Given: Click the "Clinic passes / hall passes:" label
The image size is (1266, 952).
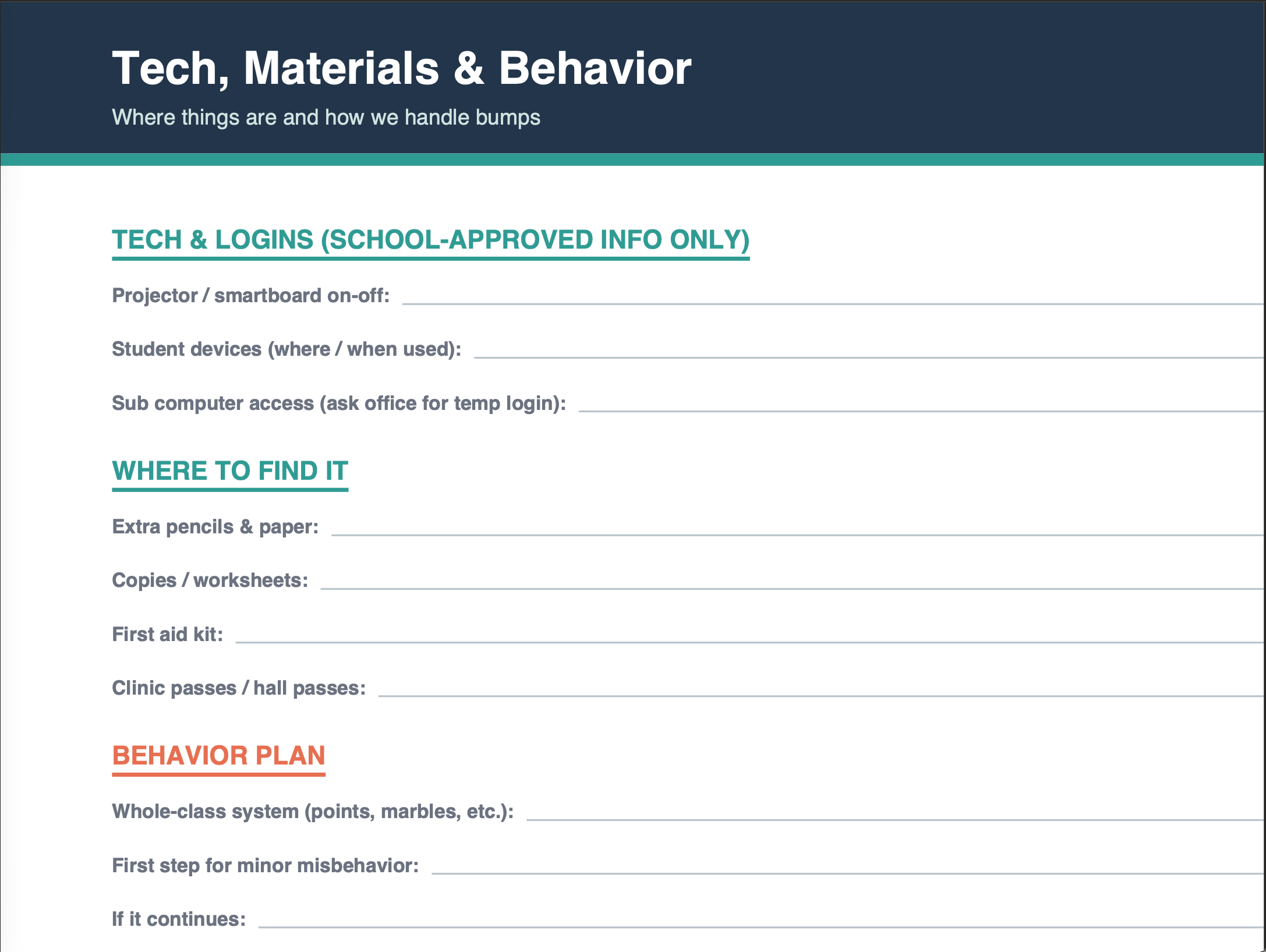Looking at the screenshot, I should [x=239, y=688].
